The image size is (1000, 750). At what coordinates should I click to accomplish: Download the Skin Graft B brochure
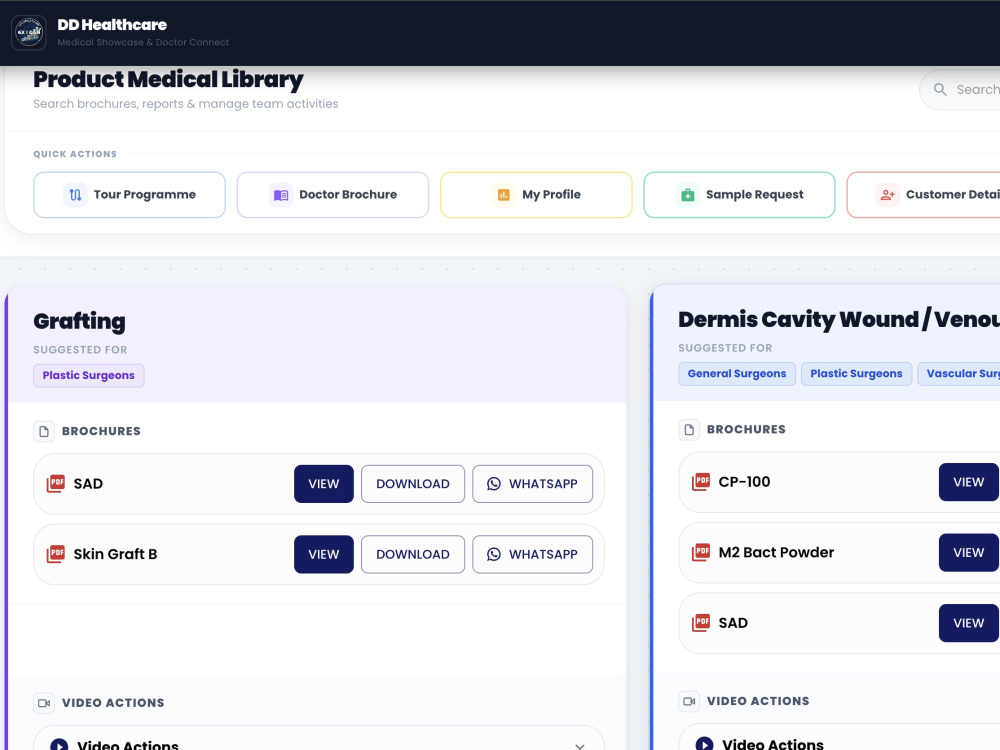coord(413,554)
